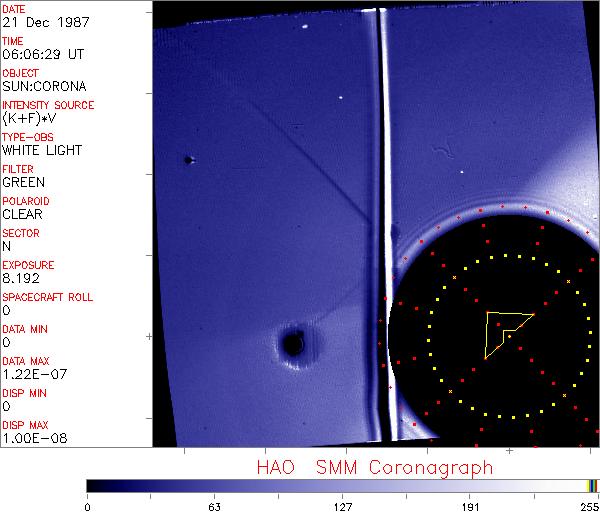Select the 0 under DISP MIN
600x512 pixels.
pos(6,406)
